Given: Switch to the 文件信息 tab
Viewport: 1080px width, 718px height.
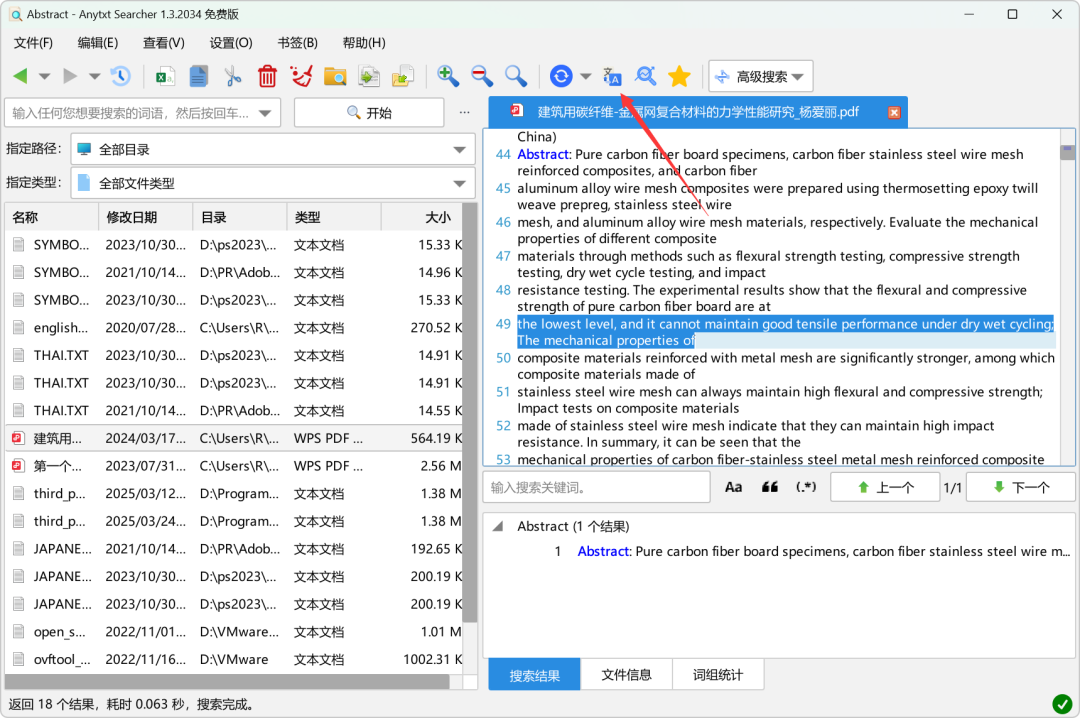Looking at the screenshot, I should pos(626,675).
